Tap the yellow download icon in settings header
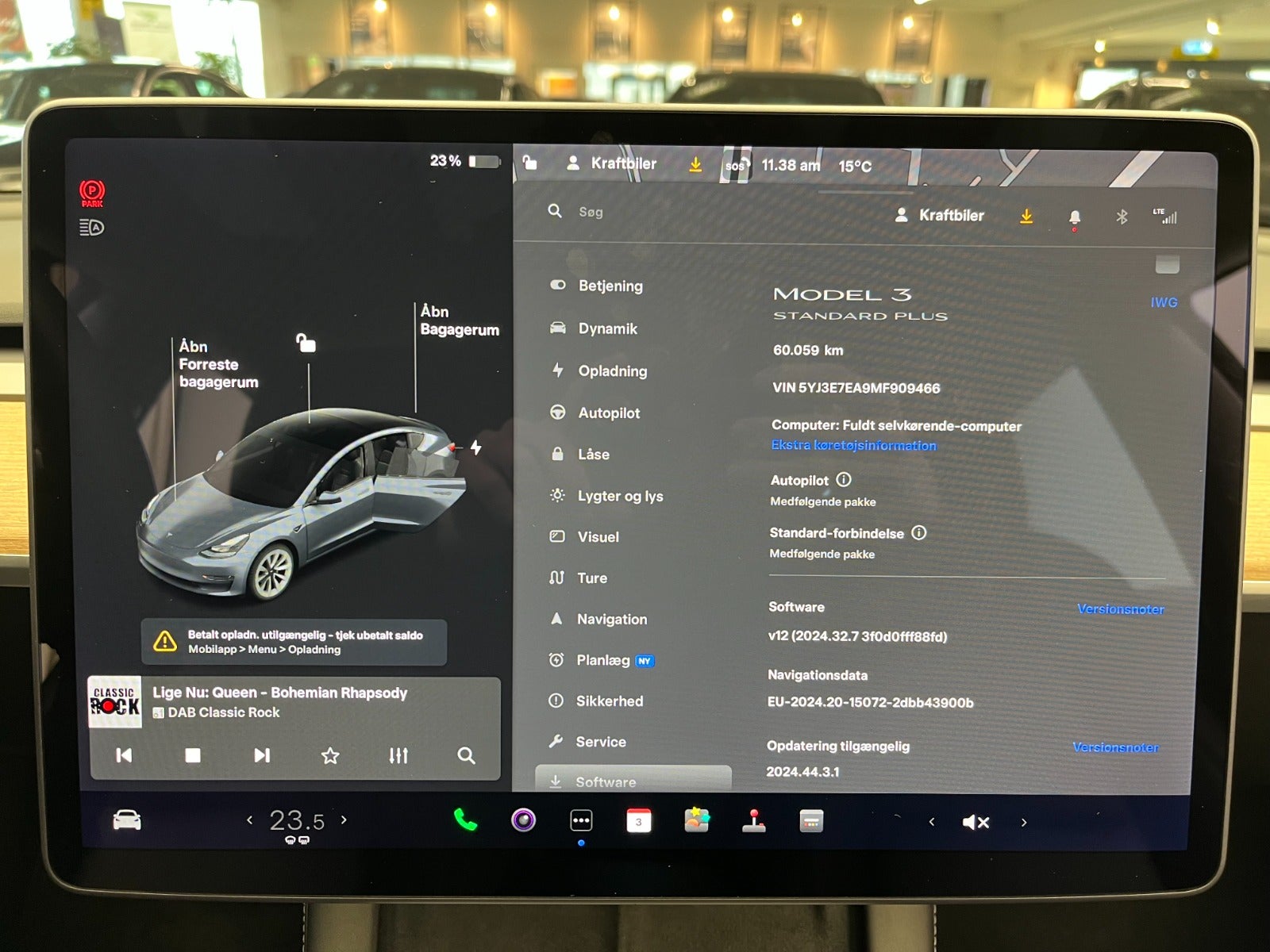 tap(1026, 216)
